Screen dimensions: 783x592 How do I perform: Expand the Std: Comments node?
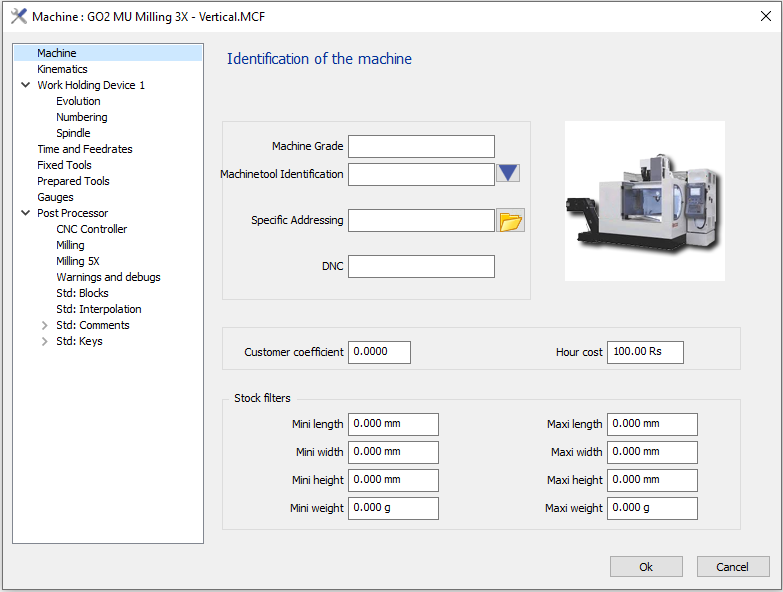point(44,325)
